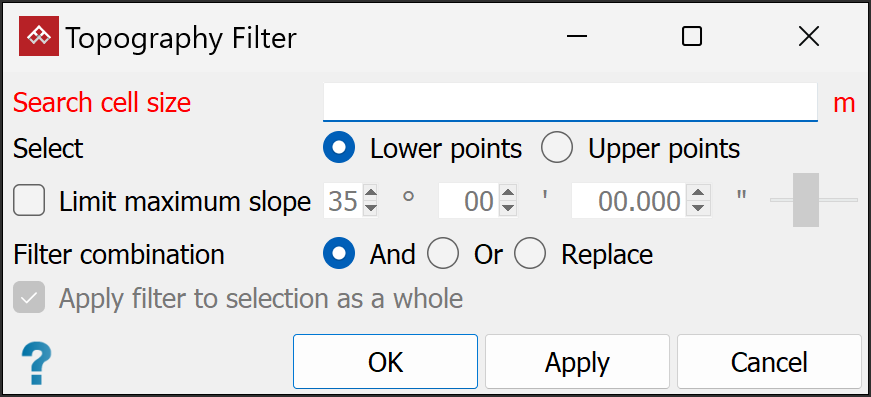Click the red Topography Filter app icon
The image size is (871, 397).
pos(39,37)
